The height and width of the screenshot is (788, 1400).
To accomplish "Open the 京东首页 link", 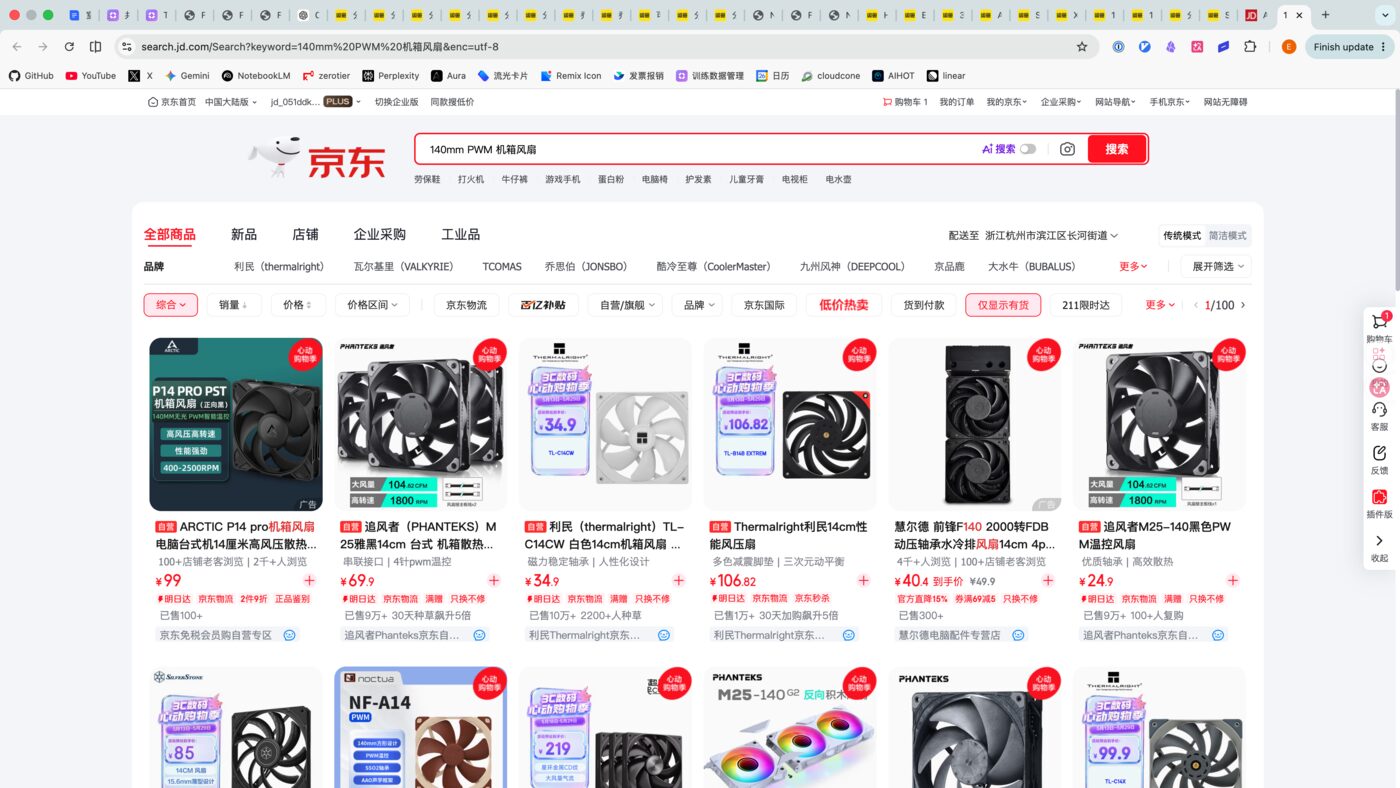I will 172,102.
